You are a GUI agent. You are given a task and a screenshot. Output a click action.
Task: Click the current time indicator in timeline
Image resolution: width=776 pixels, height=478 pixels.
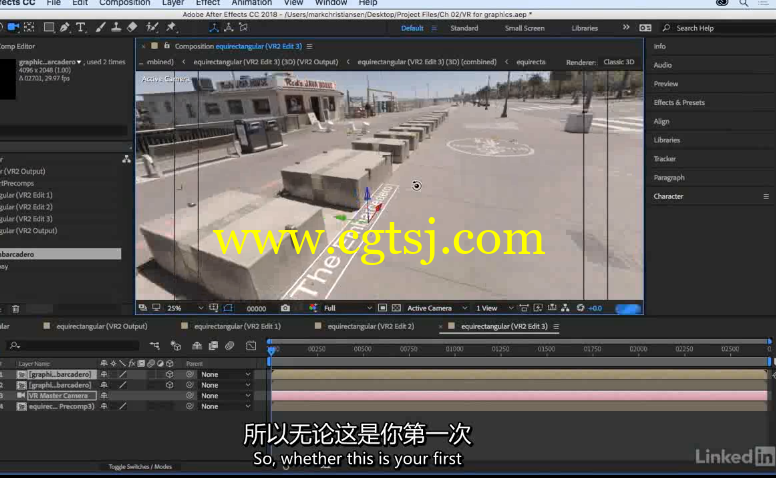(x=271, y=350)
